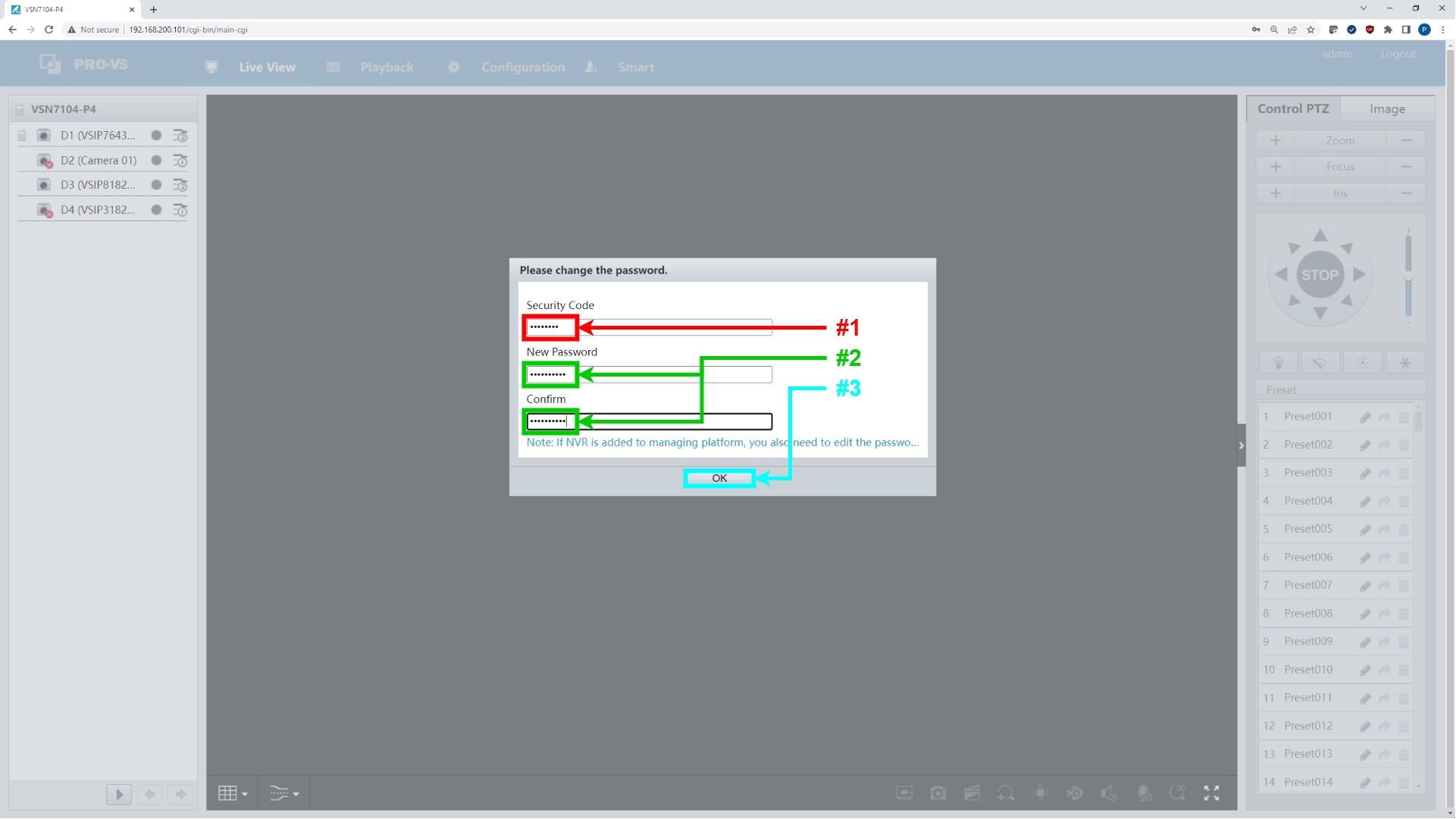This screenshot has height=819, width=1456.
Task: Click the Zoom plus button
Action: click(x=1276, y=140)
